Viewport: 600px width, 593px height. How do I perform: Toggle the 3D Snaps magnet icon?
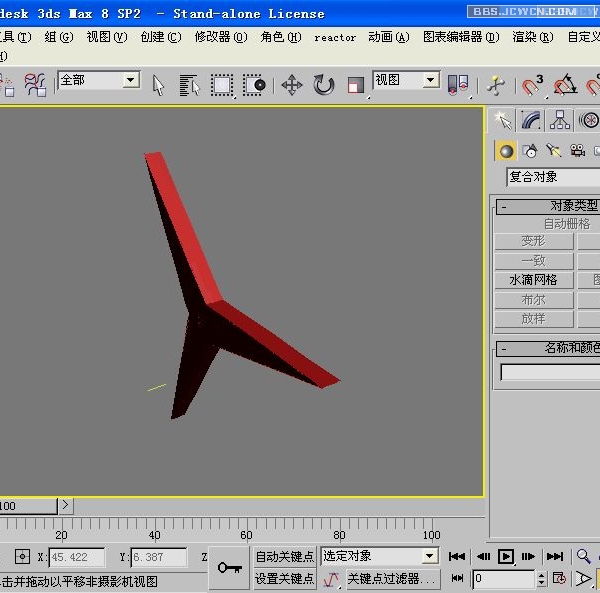coord(532,85)
